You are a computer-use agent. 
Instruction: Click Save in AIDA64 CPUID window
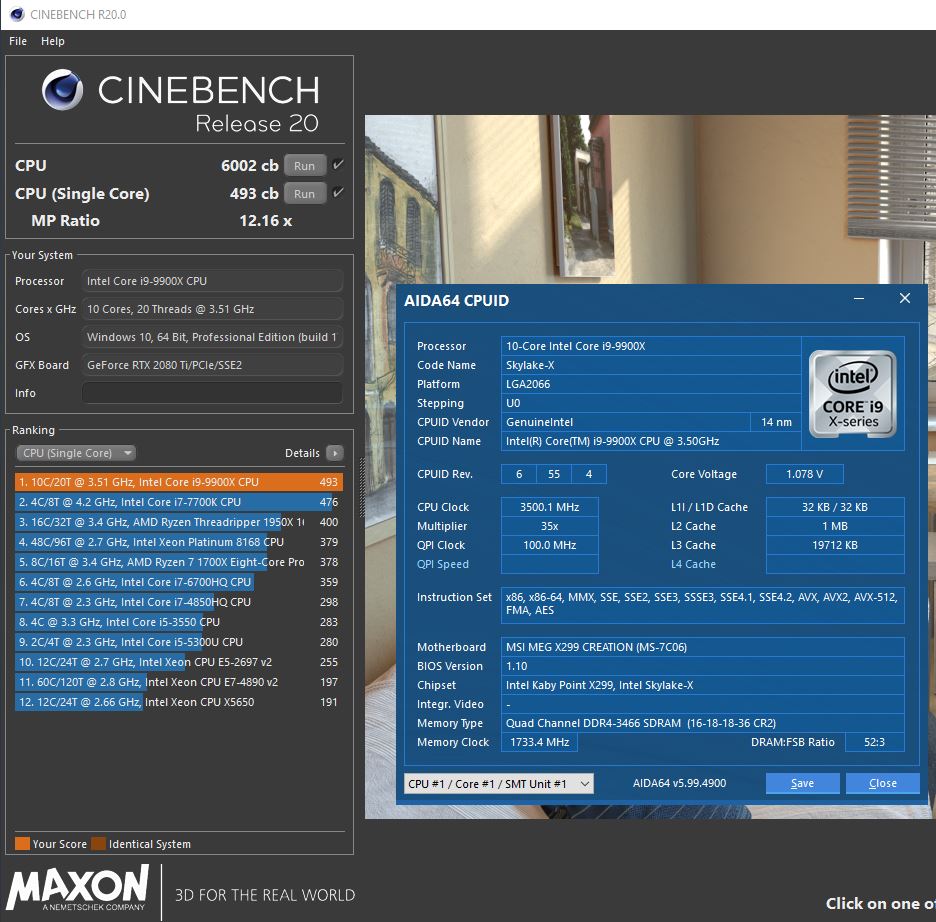point(802,784)
